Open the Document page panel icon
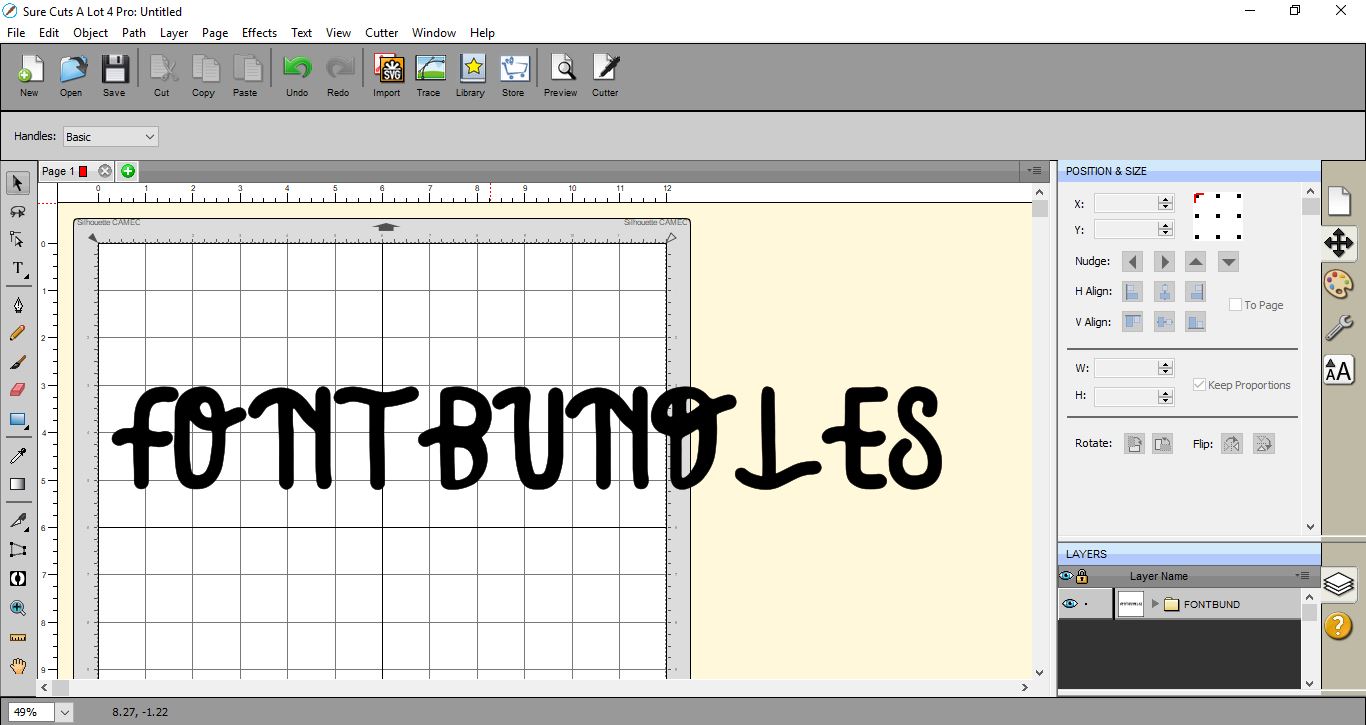This screenshot has width=1366, height=725. [x=1339, y=200]
